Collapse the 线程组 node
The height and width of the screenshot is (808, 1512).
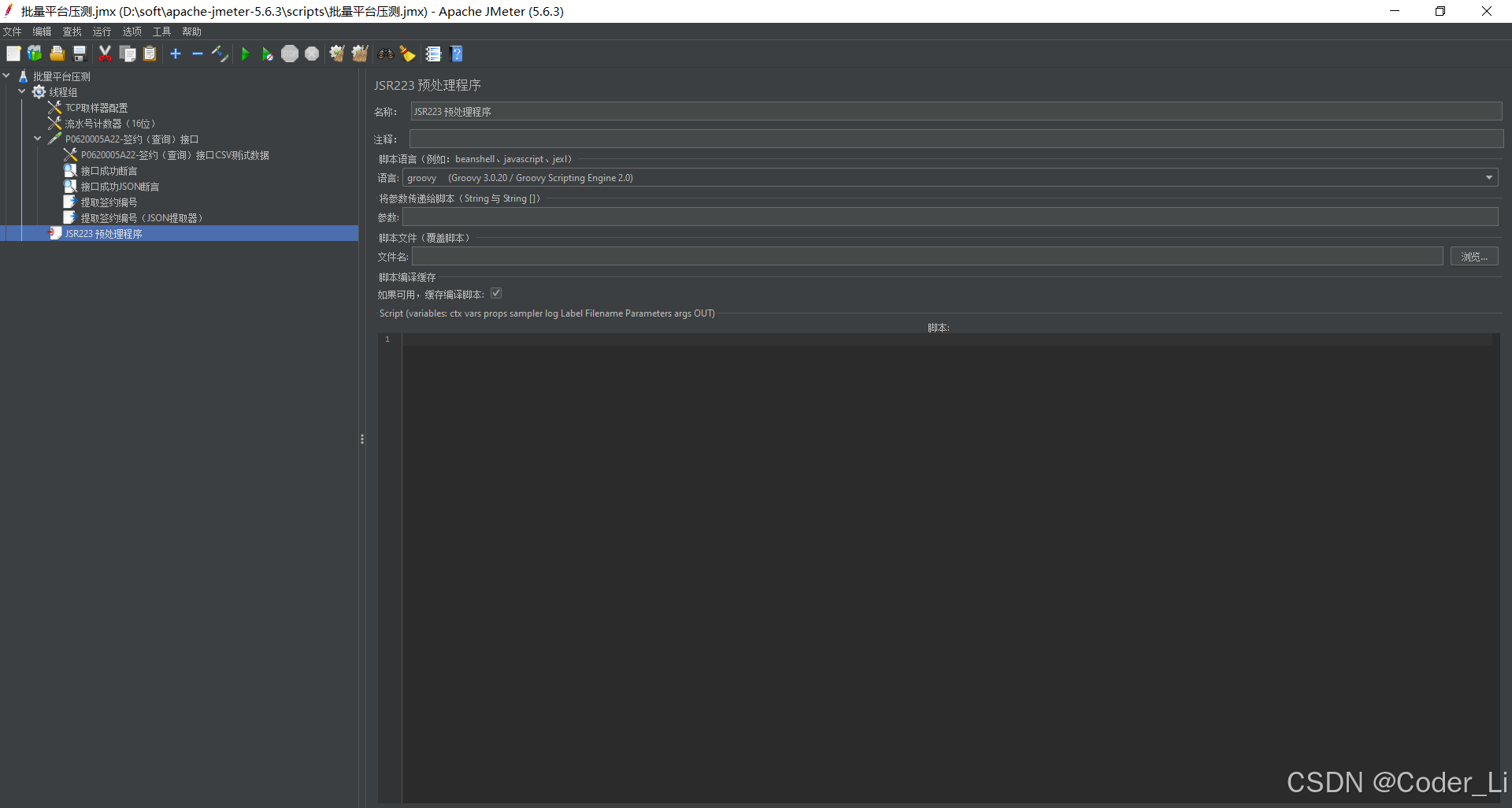coord(22,91)
